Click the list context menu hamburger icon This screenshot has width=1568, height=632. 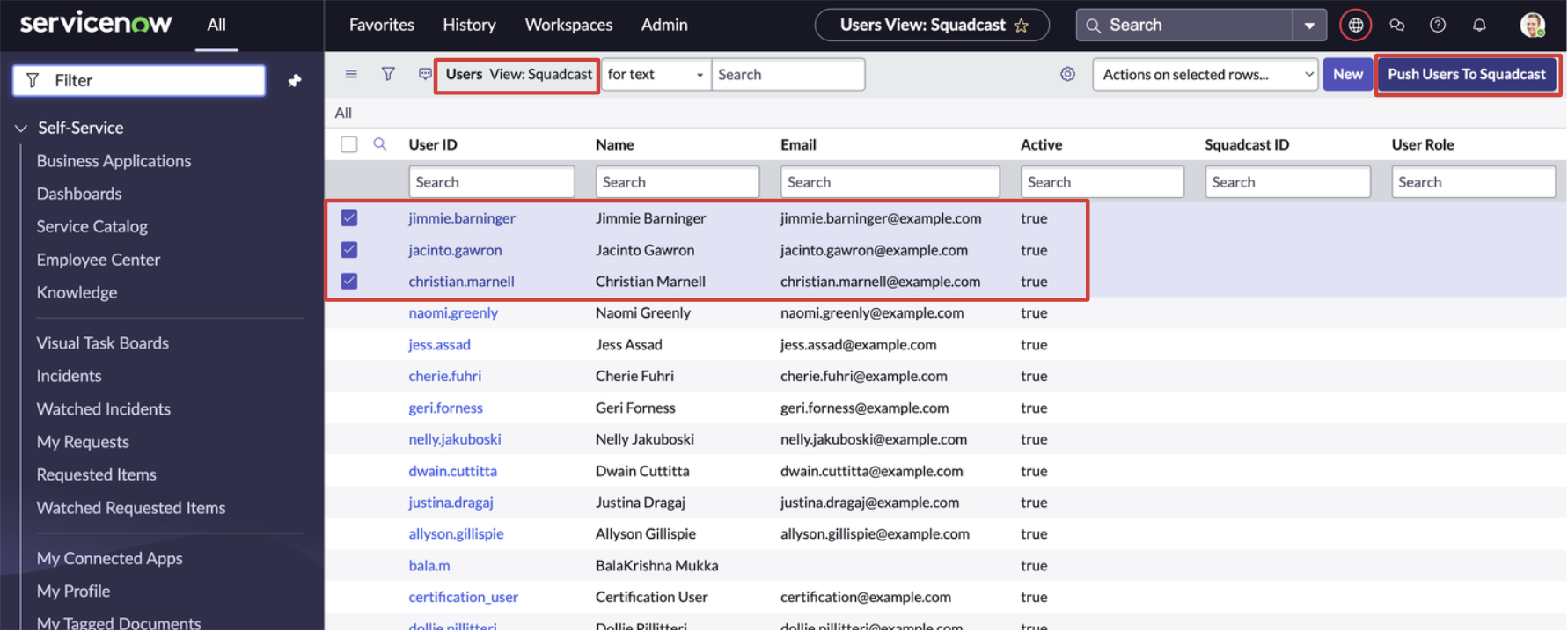(351, 74)
